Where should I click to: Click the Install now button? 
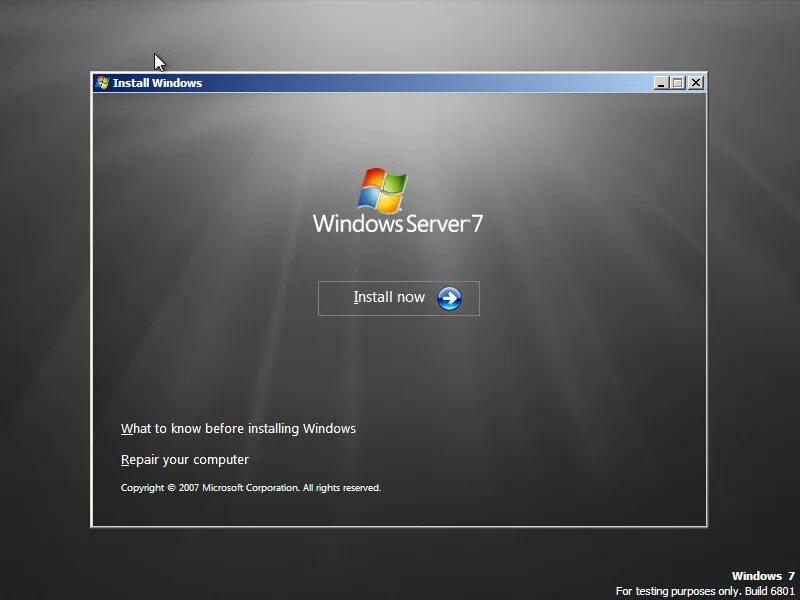[398, 298]
